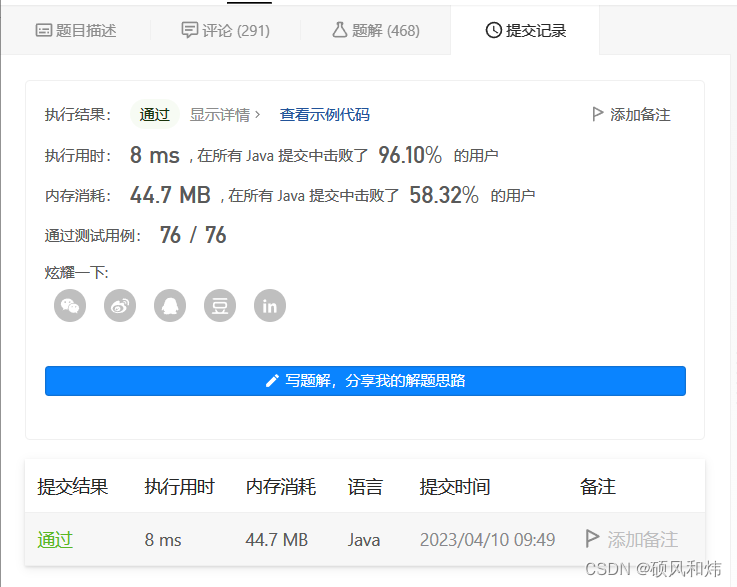Expand 显示详情 result details
This screenshot has width=737, height=587.
pos(225,115)
